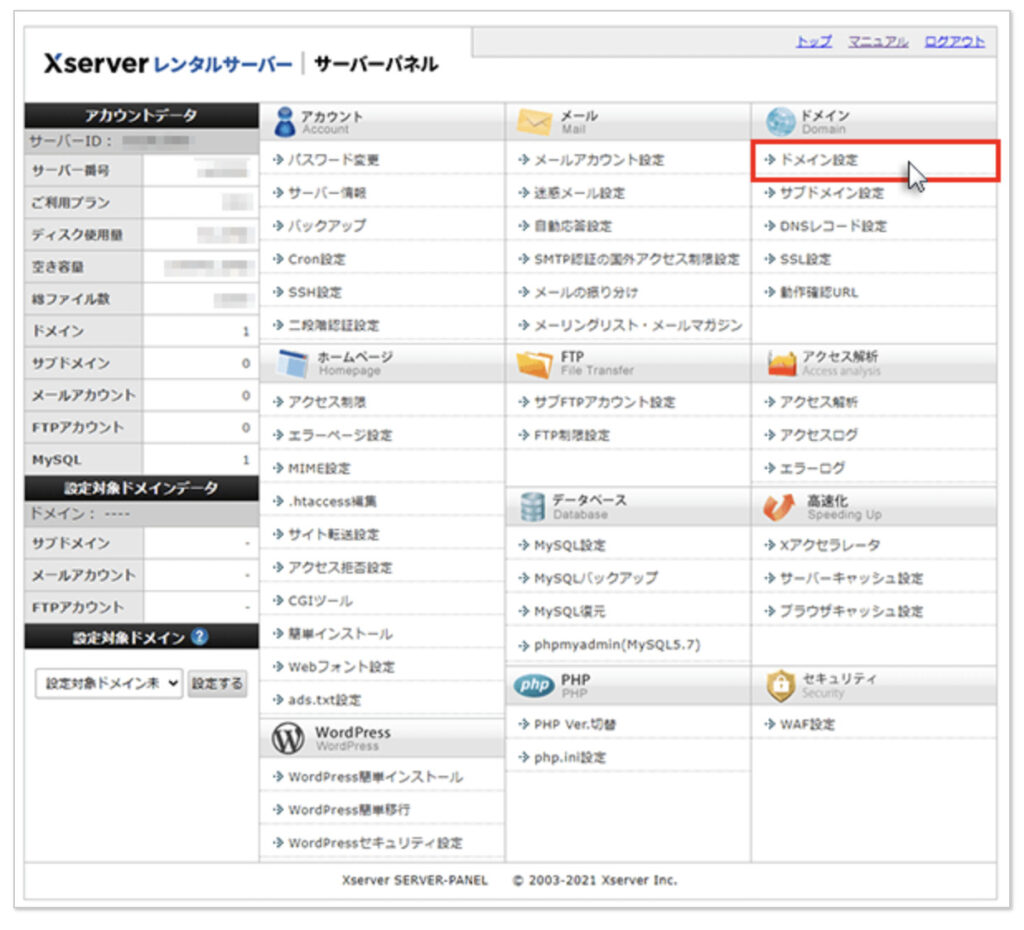Image resolution: width=1024 pixels, height=930 pixels.
Task: Open アクセス拒否設定
Action: click(340, 568)
